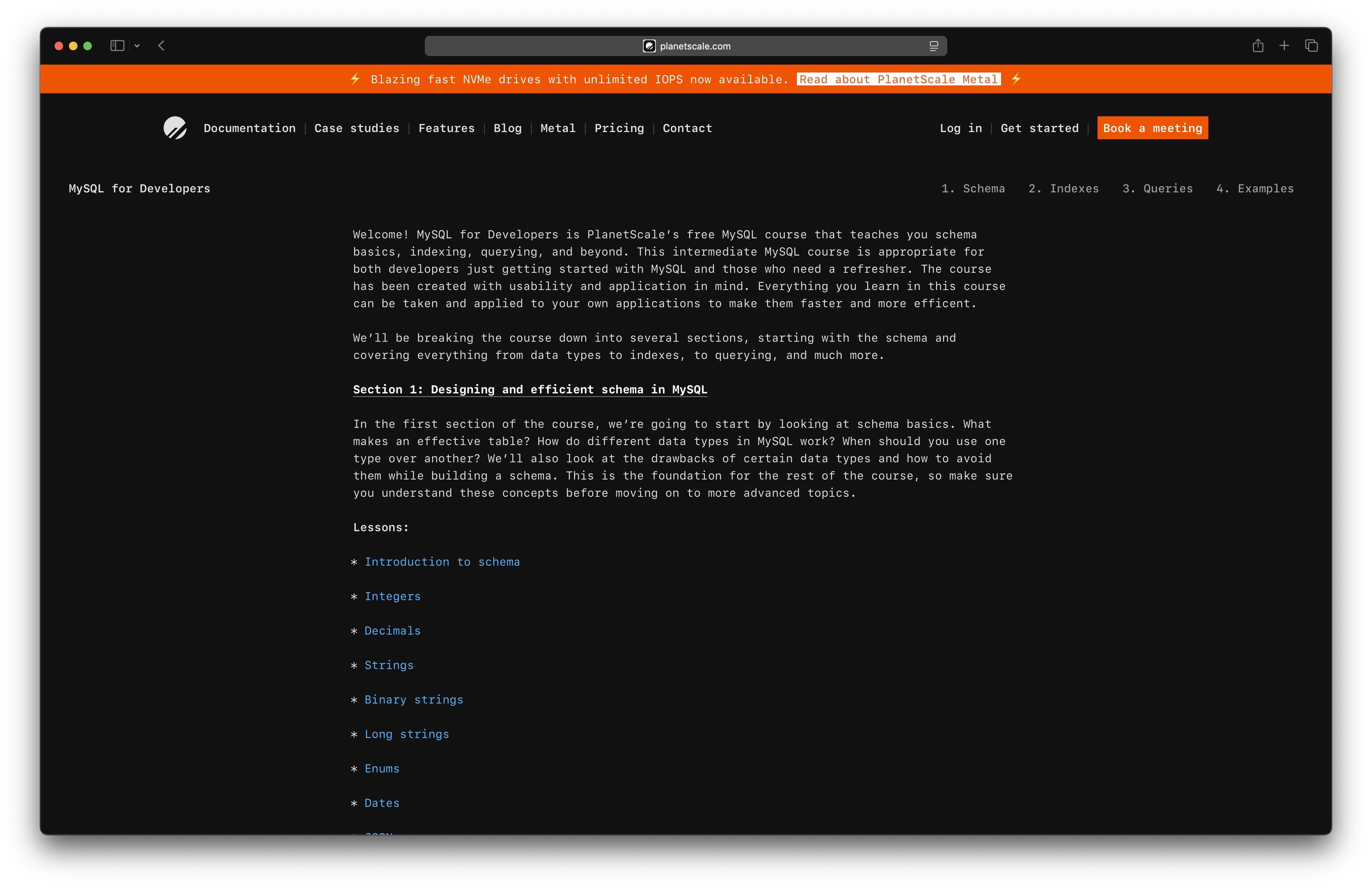The width and height of the screenshot is (1372, 888).
Task: Click the planetscale.com address field
Action: click(685, 46)
